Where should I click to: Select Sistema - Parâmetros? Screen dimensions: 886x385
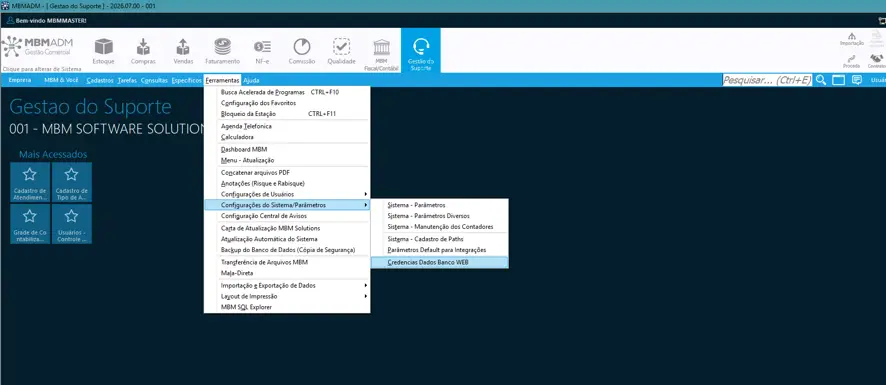[440, 205]
